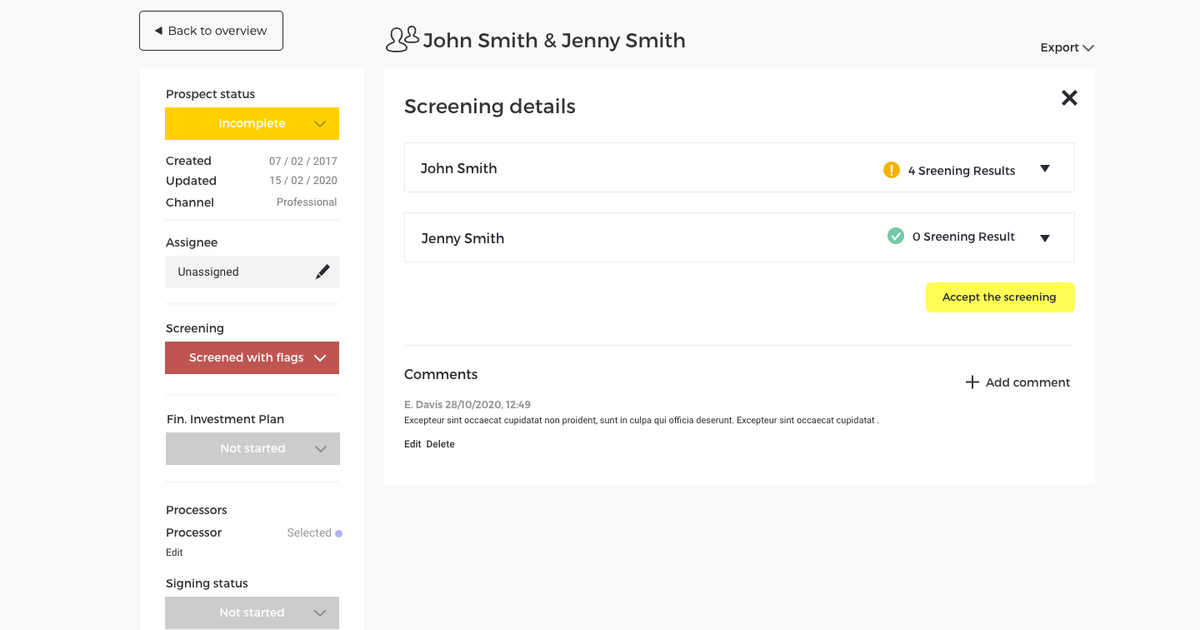Click the Processor selected status dot
The width and height of the screenshot is (1200, 630).
(339, 533)
